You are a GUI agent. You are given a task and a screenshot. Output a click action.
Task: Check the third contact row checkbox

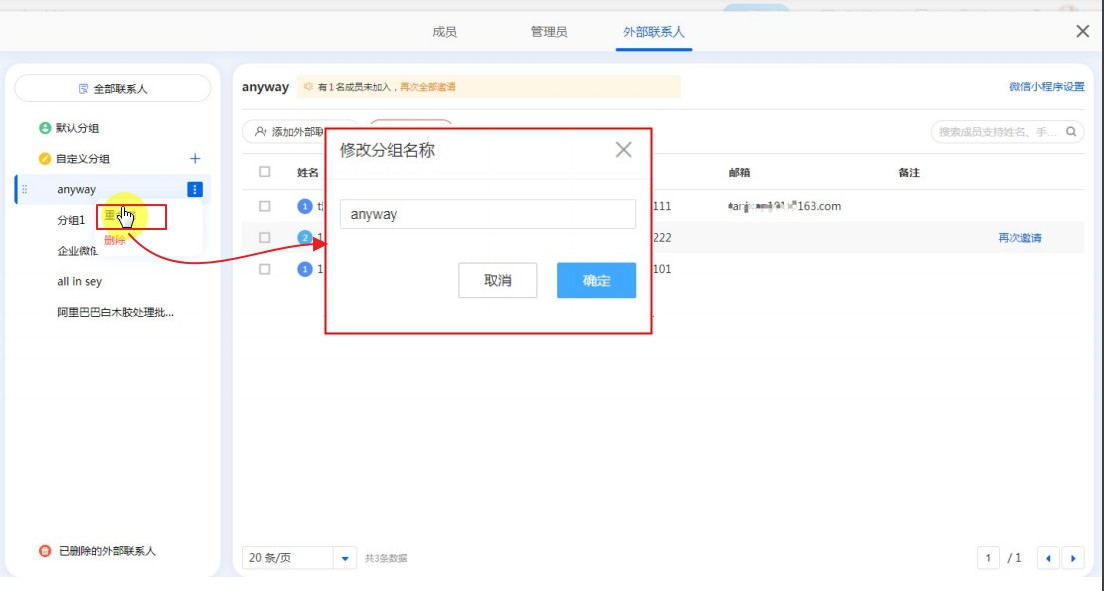click(x=265, y=269)
